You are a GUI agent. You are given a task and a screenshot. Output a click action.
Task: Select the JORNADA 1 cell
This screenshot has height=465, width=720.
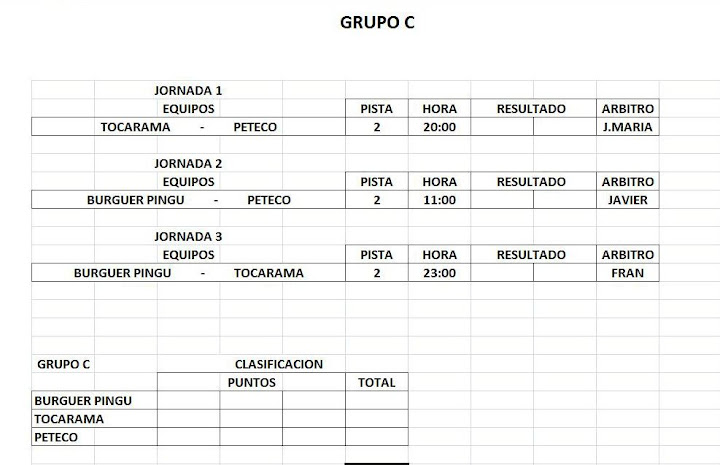click(x=188, y=90)
